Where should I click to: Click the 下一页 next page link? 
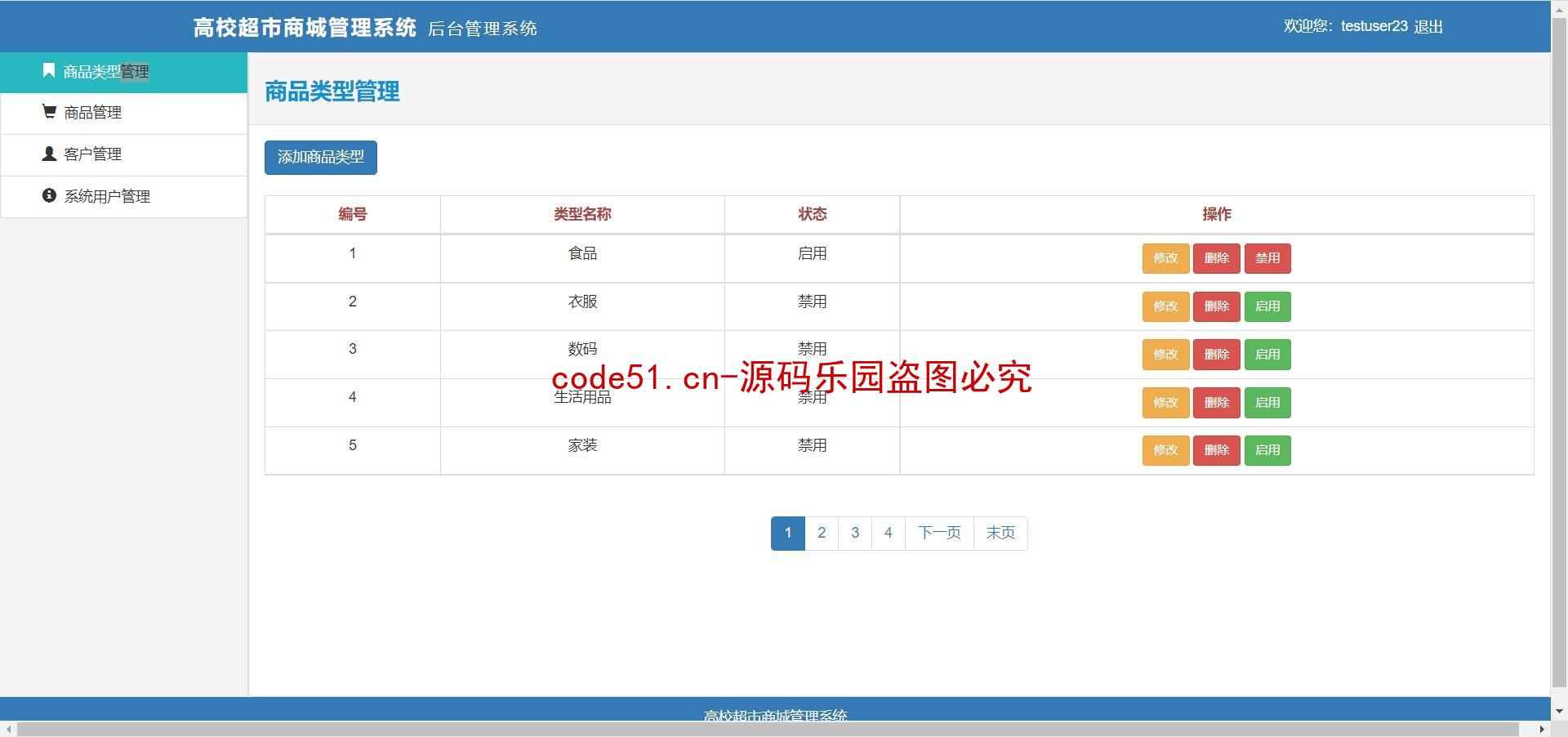pyautogui.click(x=939, y=534)
